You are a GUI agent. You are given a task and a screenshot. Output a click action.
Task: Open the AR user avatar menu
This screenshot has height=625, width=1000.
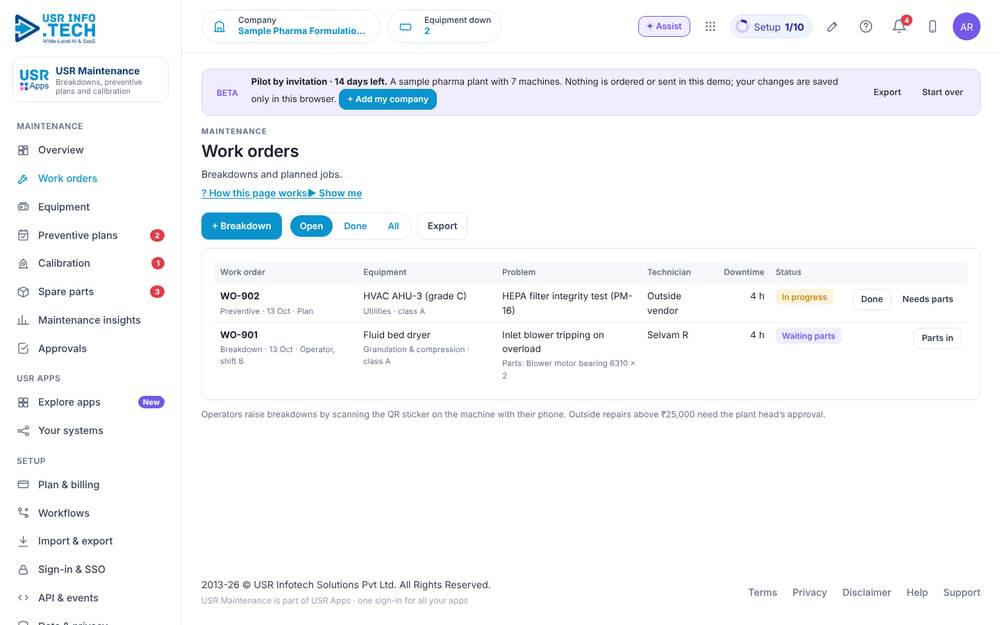coord(966,26)
